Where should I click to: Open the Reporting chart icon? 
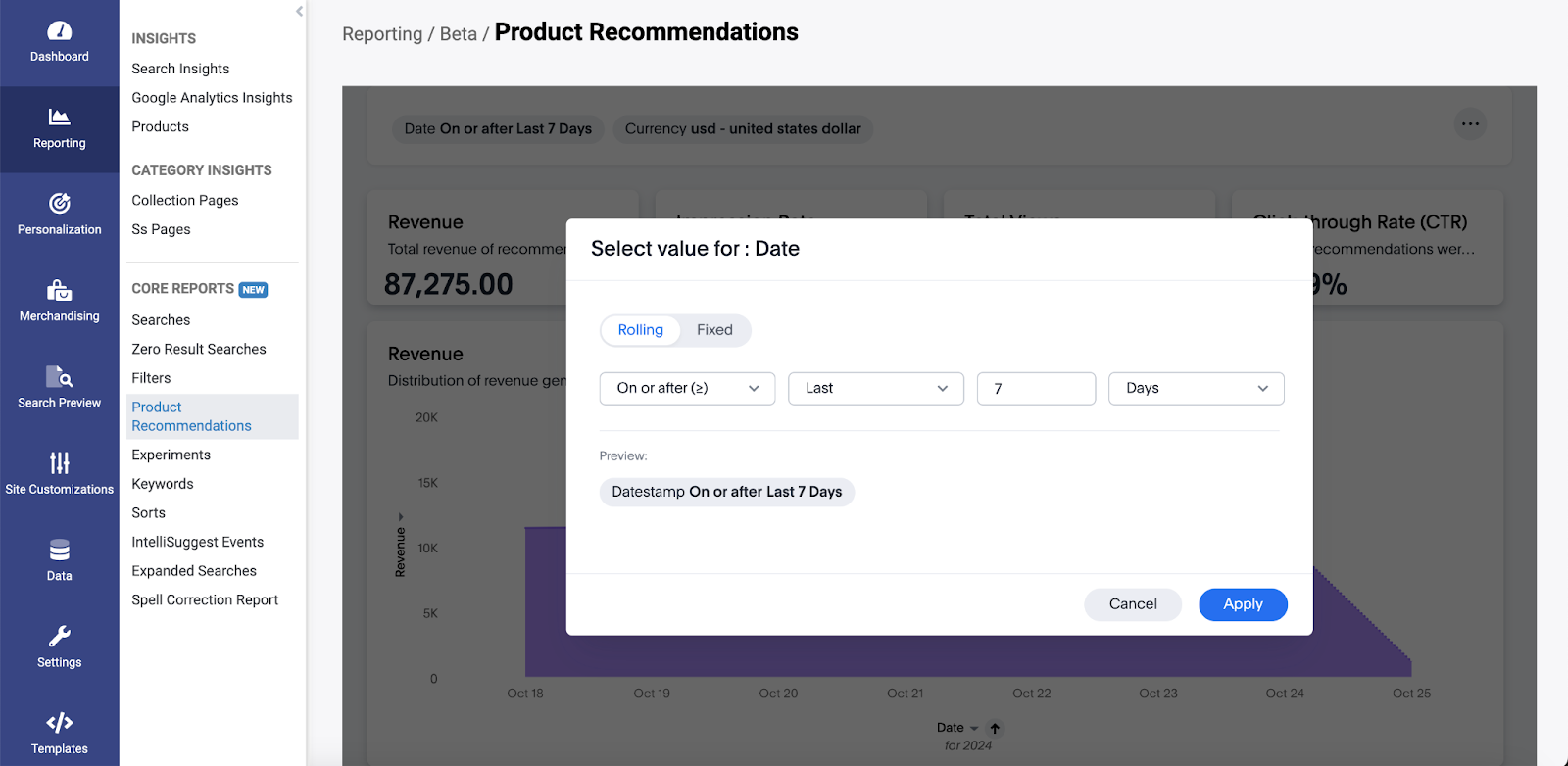coord(60,118)
